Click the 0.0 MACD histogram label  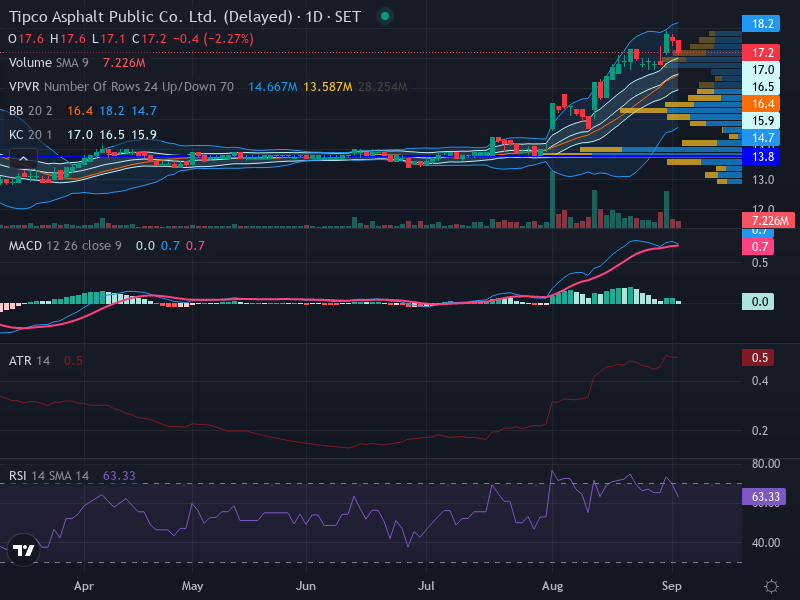758,302
